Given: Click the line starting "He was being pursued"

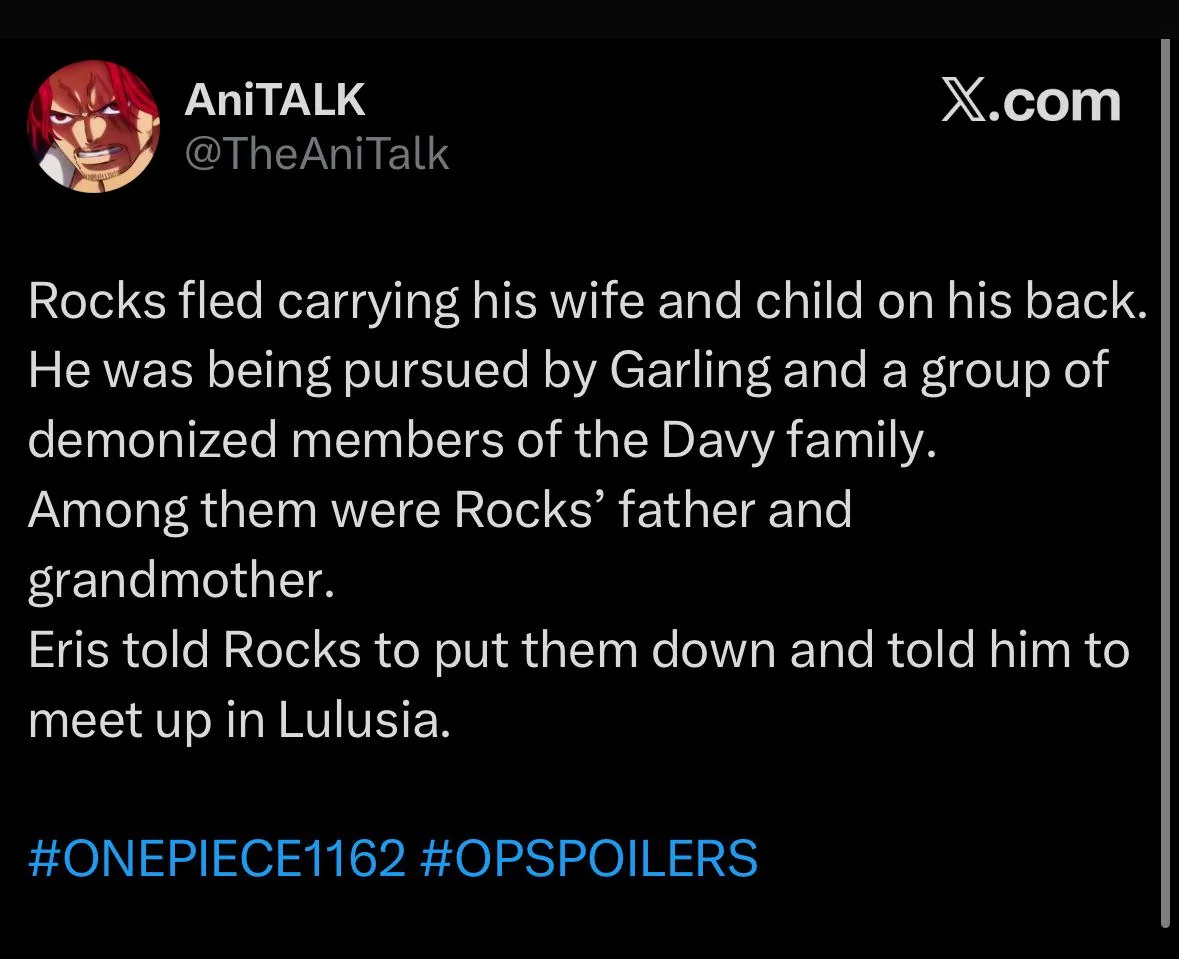Looking at the screenshot, I should [x=568, y=371].
